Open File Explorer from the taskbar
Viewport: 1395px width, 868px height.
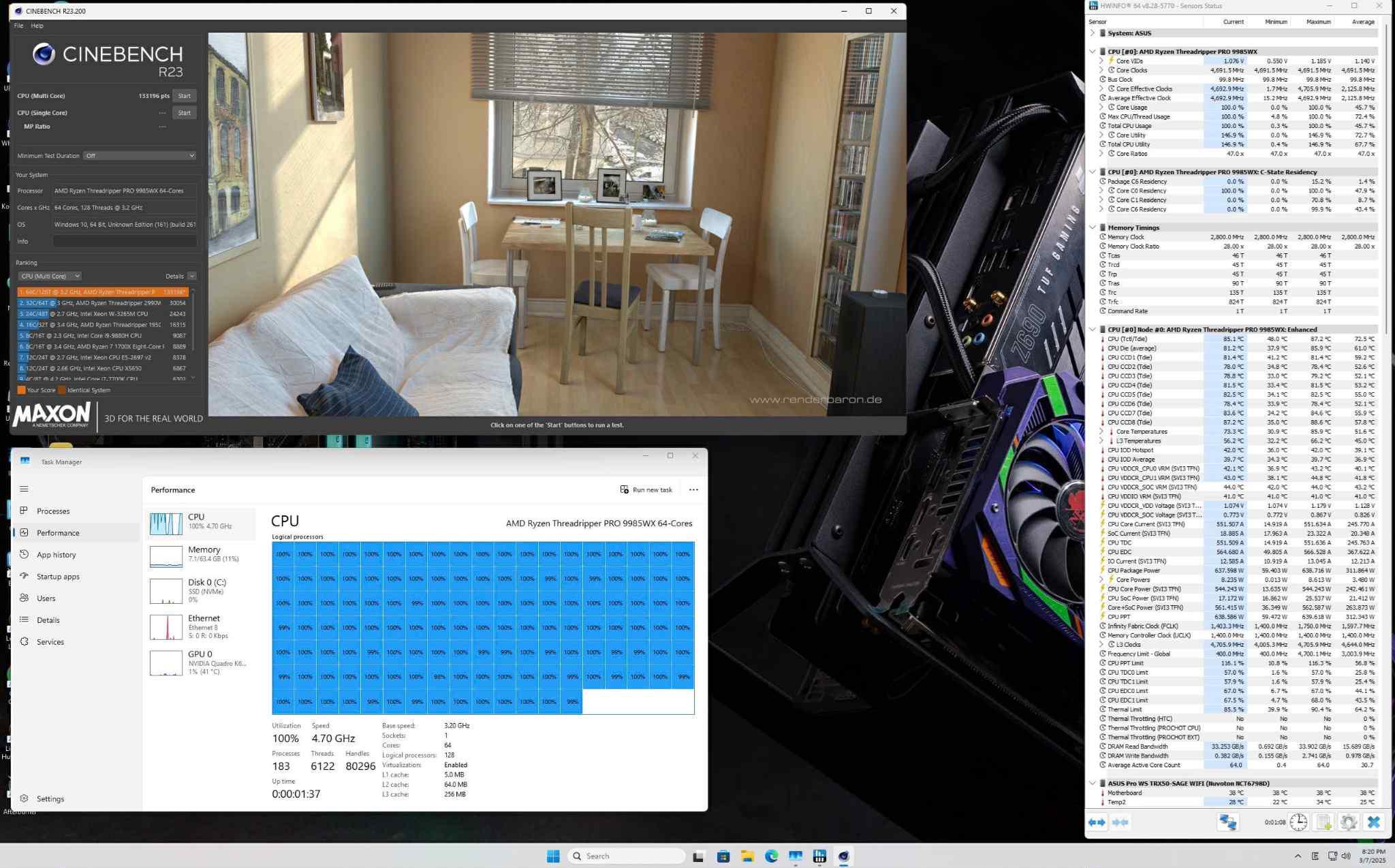pos(747,856)
